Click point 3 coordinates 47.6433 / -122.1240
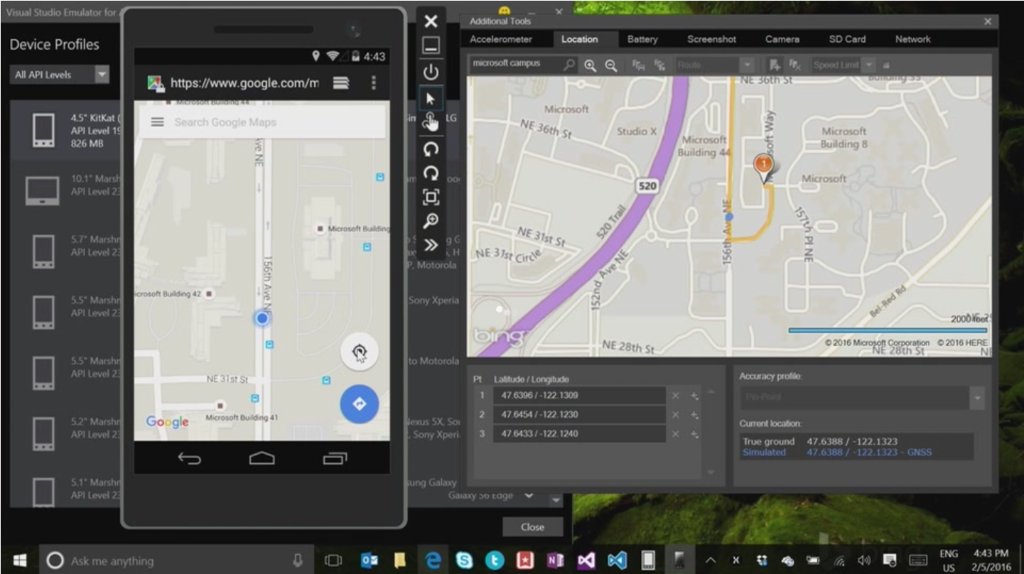Image resolution: width=1024 pixels, height=574 pixels. click(x=579, y=434)
